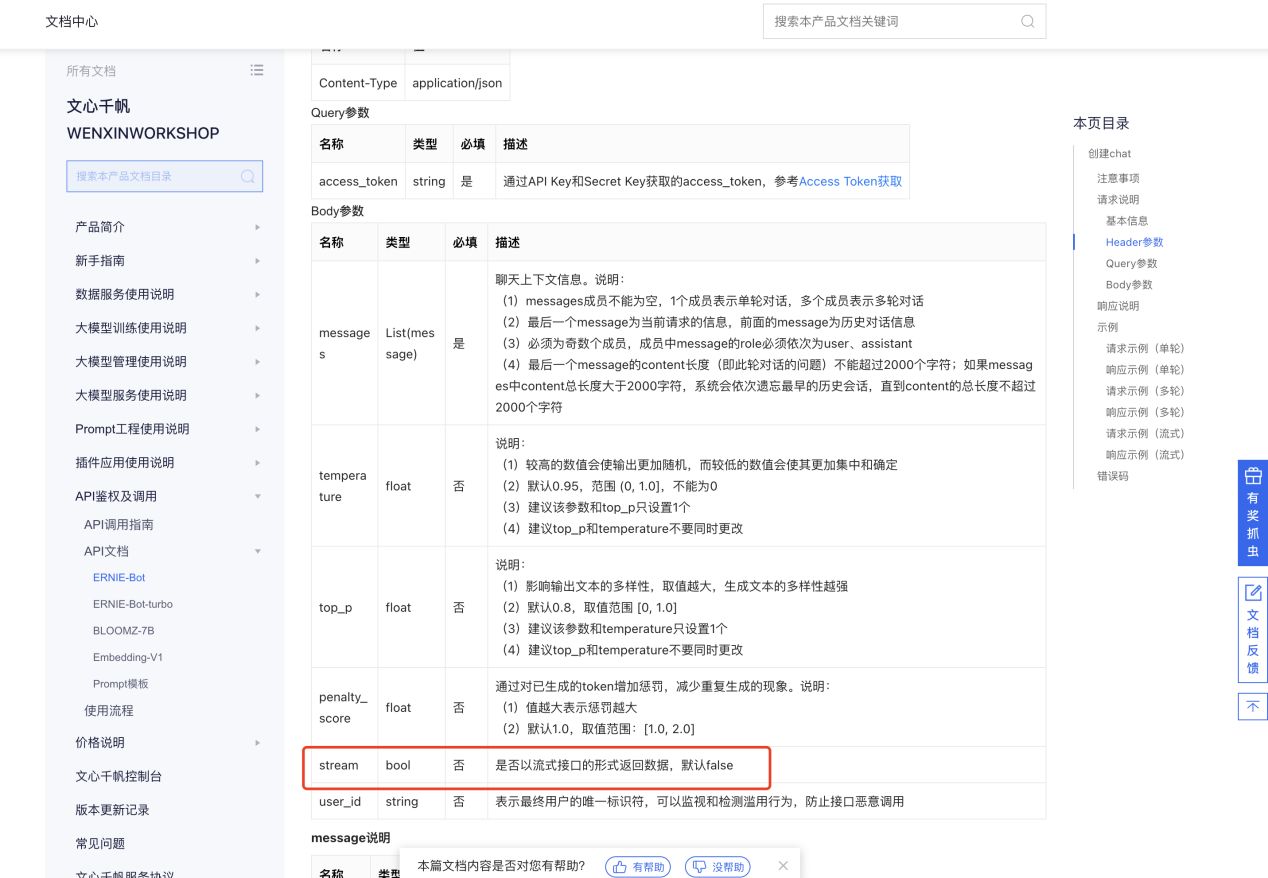Click the sidebar catalog search magnifier icon
This screenshot has width=1268, height=878.
(247, 176)
